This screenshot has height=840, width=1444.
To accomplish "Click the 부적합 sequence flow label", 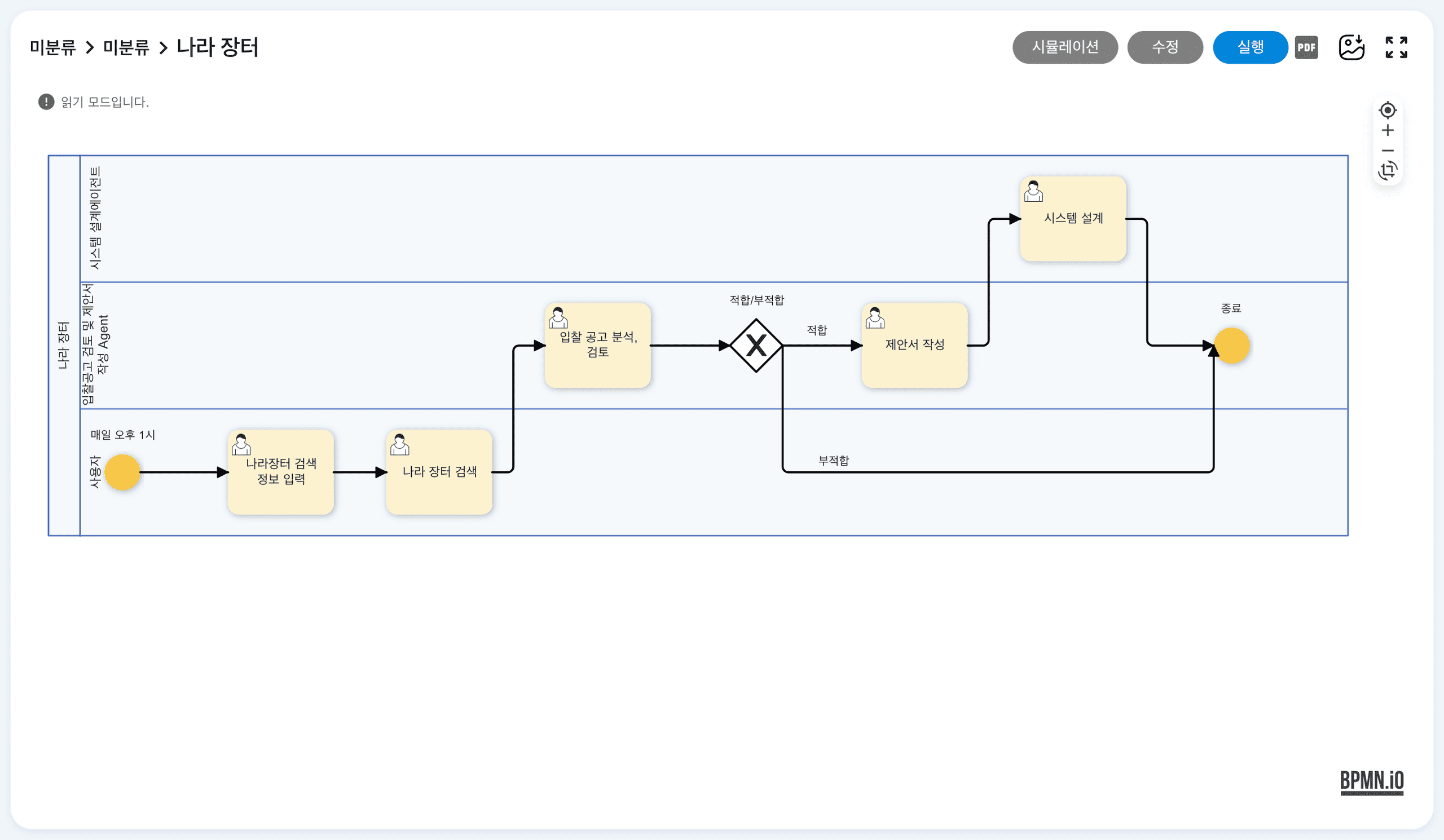I will (x=834, y=461).
